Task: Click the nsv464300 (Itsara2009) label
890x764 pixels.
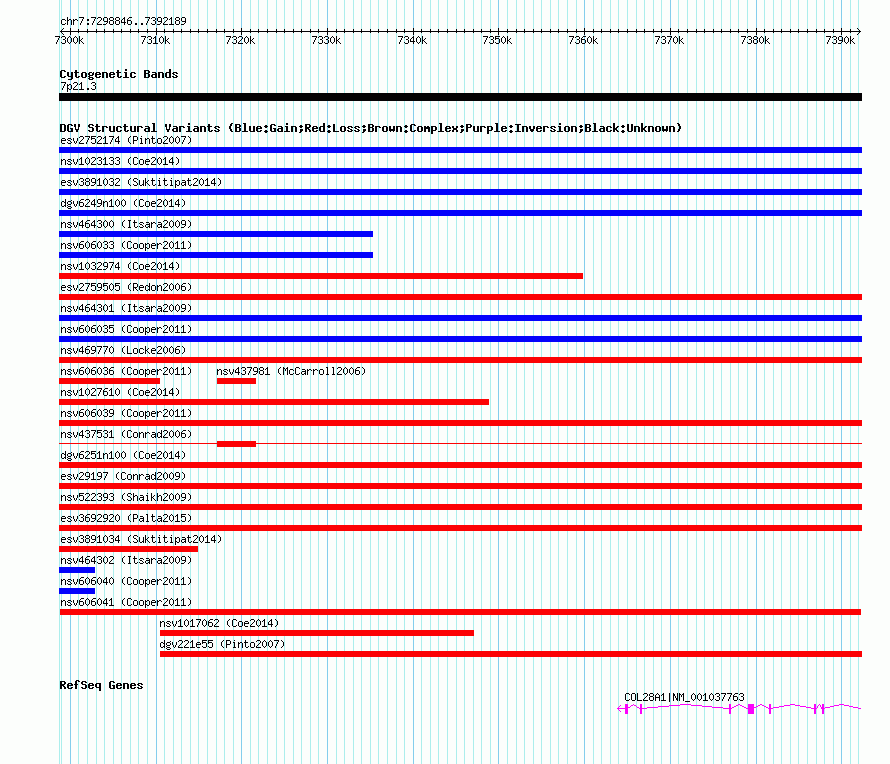Action: (126, 224)
